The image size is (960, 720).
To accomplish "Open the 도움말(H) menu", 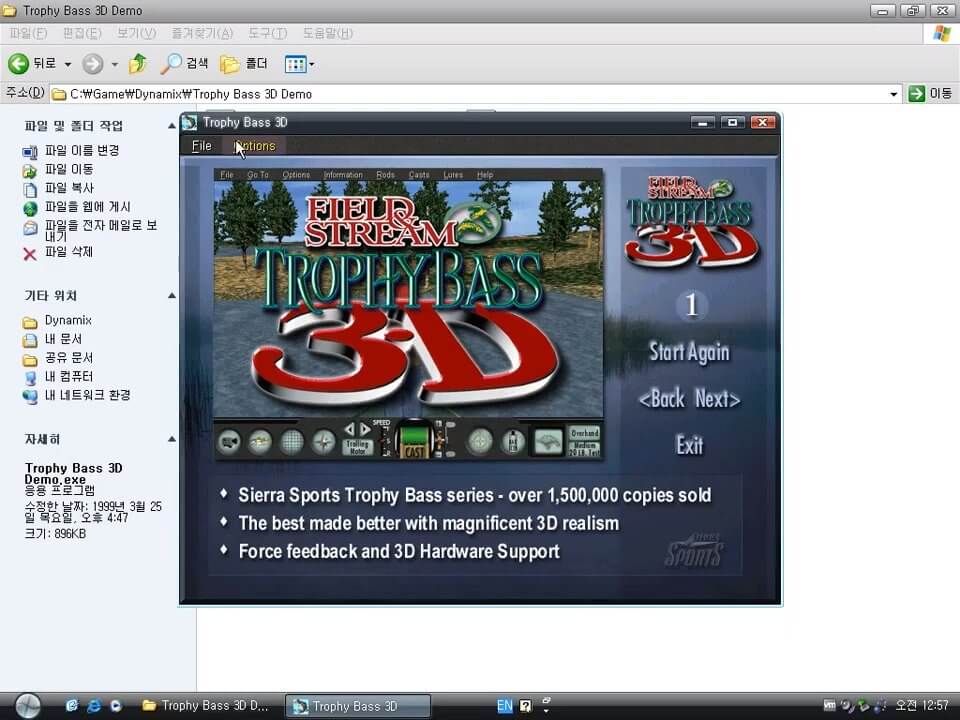I will pos(328,33).
